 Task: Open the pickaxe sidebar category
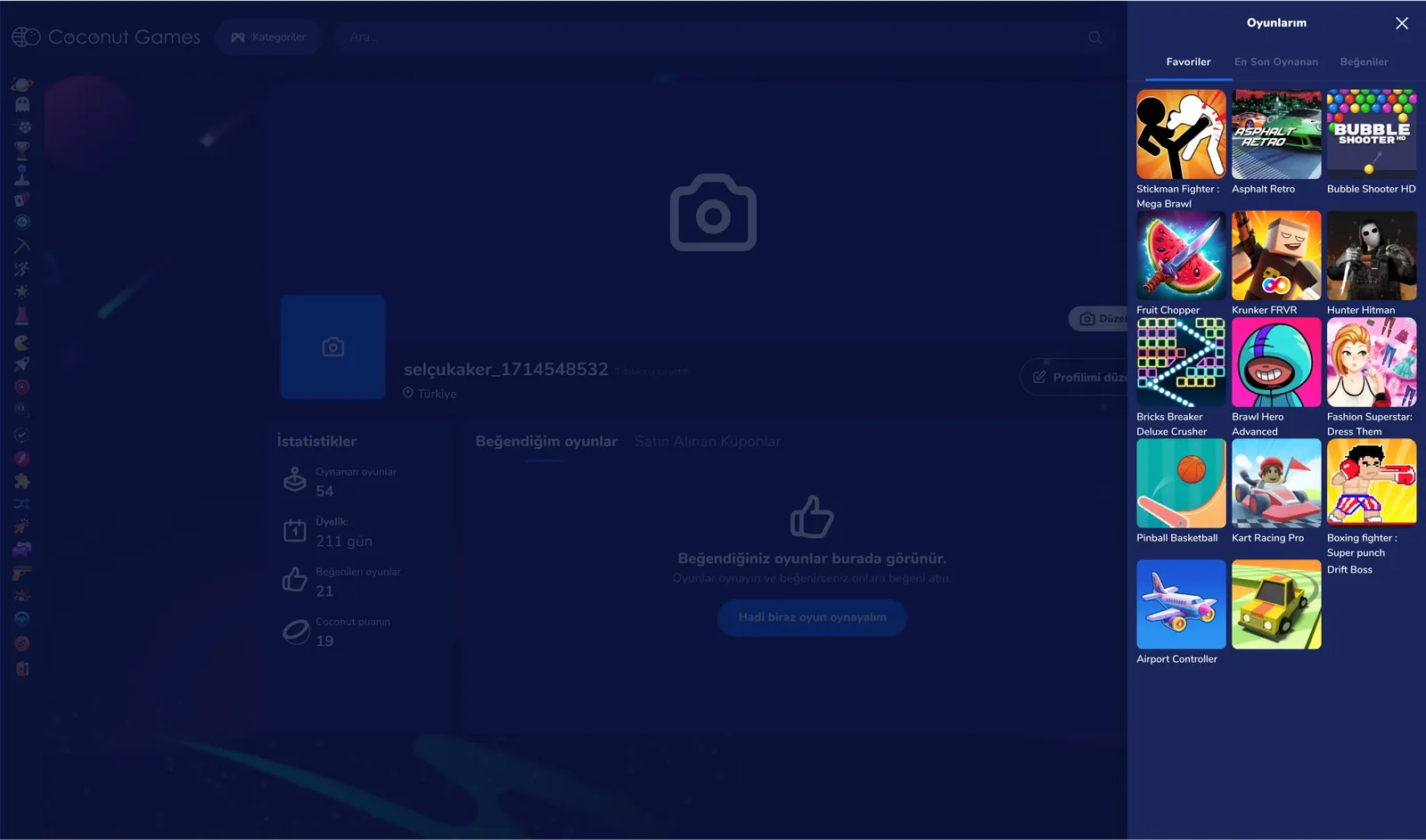click(x=22, y=246)
